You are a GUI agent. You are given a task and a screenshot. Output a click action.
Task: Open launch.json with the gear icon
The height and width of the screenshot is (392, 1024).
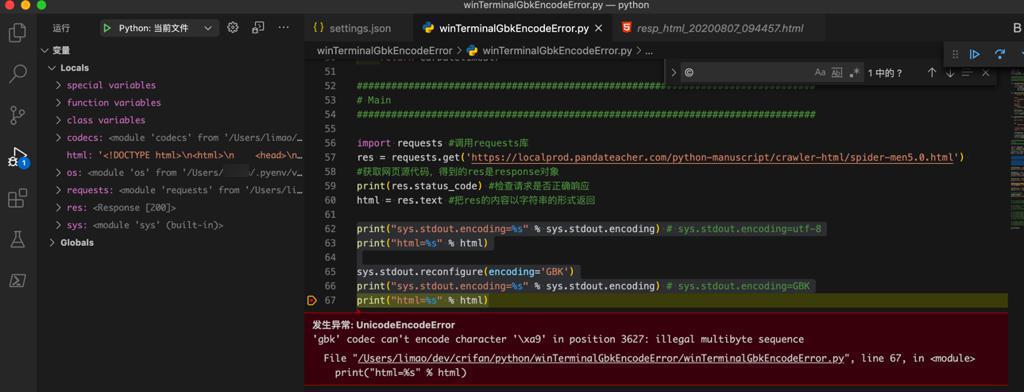click(x=232, y=27)
